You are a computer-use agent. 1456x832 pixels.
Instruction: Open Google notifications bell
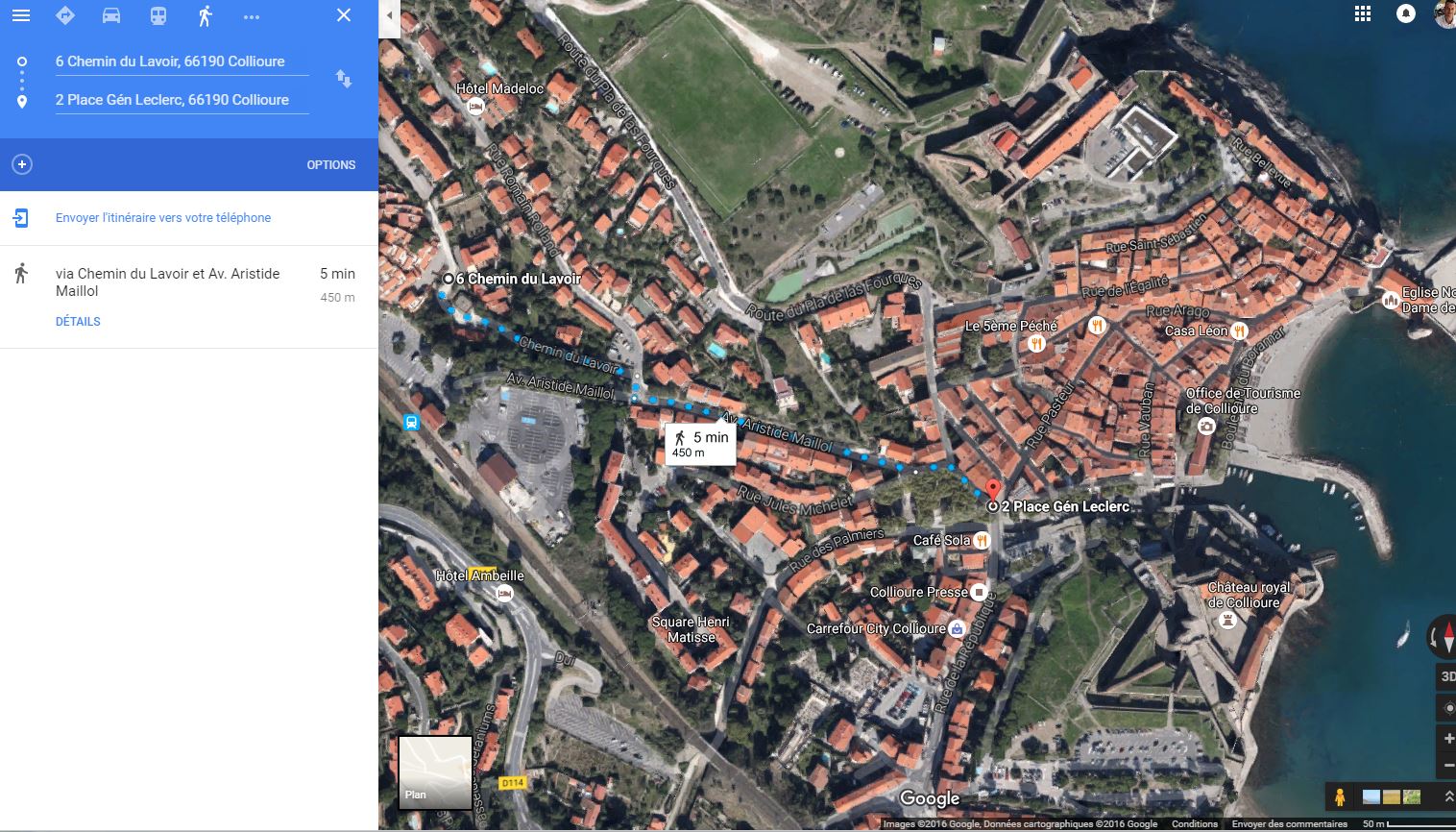coord(1406,14)
